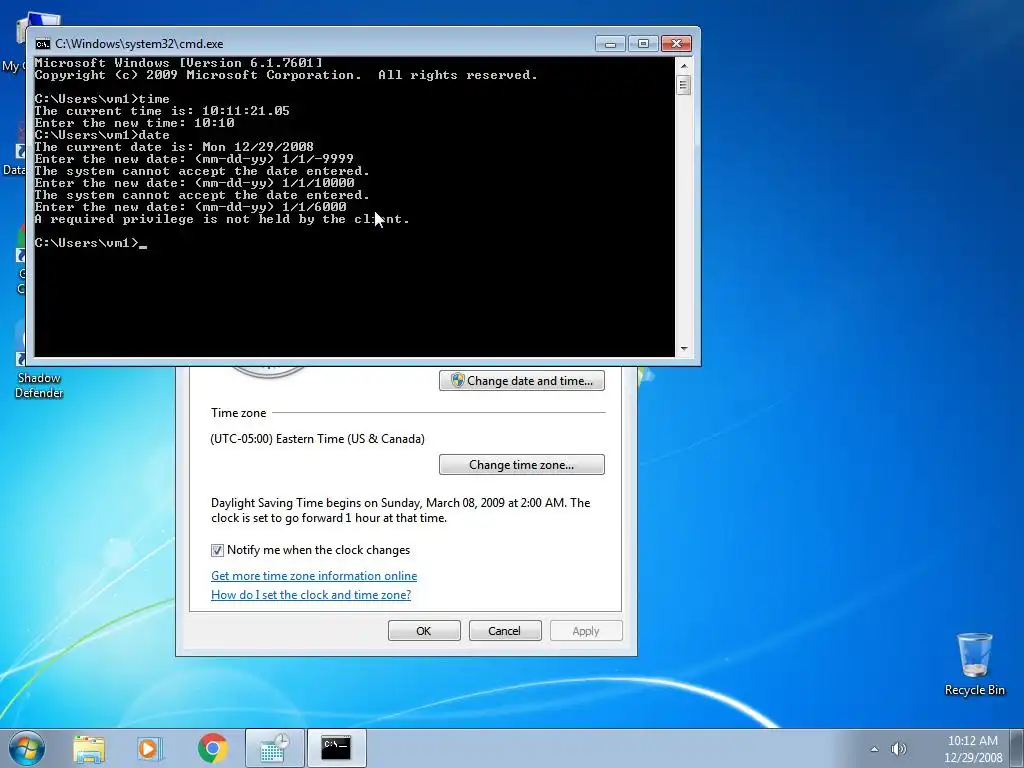Image resolution: width=1024 pixels, height=768 pixels.
Task: Open Google Chrome from the taskbar
Action: (212, 748)
